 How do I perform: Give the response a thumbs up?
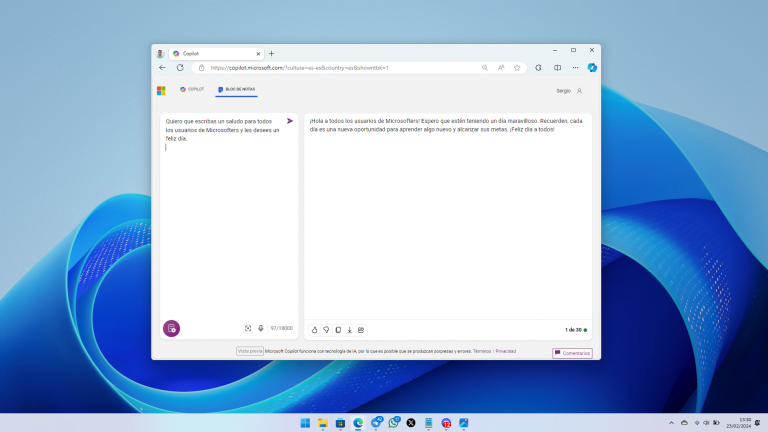[314, 330]
